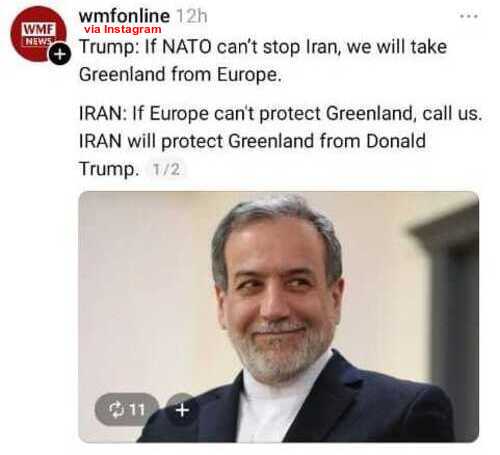Select the 1/2 thread position indicator
This screenshot has width=500, height=455.
[x=166, y=169]
